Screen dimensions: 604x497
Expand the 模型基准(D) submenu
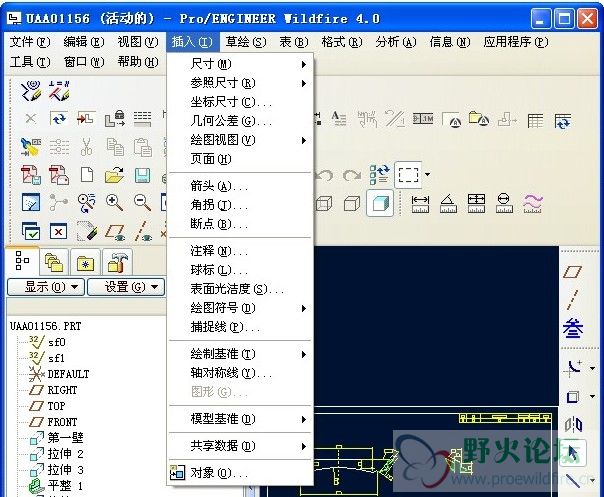click(x=240, y=419)
